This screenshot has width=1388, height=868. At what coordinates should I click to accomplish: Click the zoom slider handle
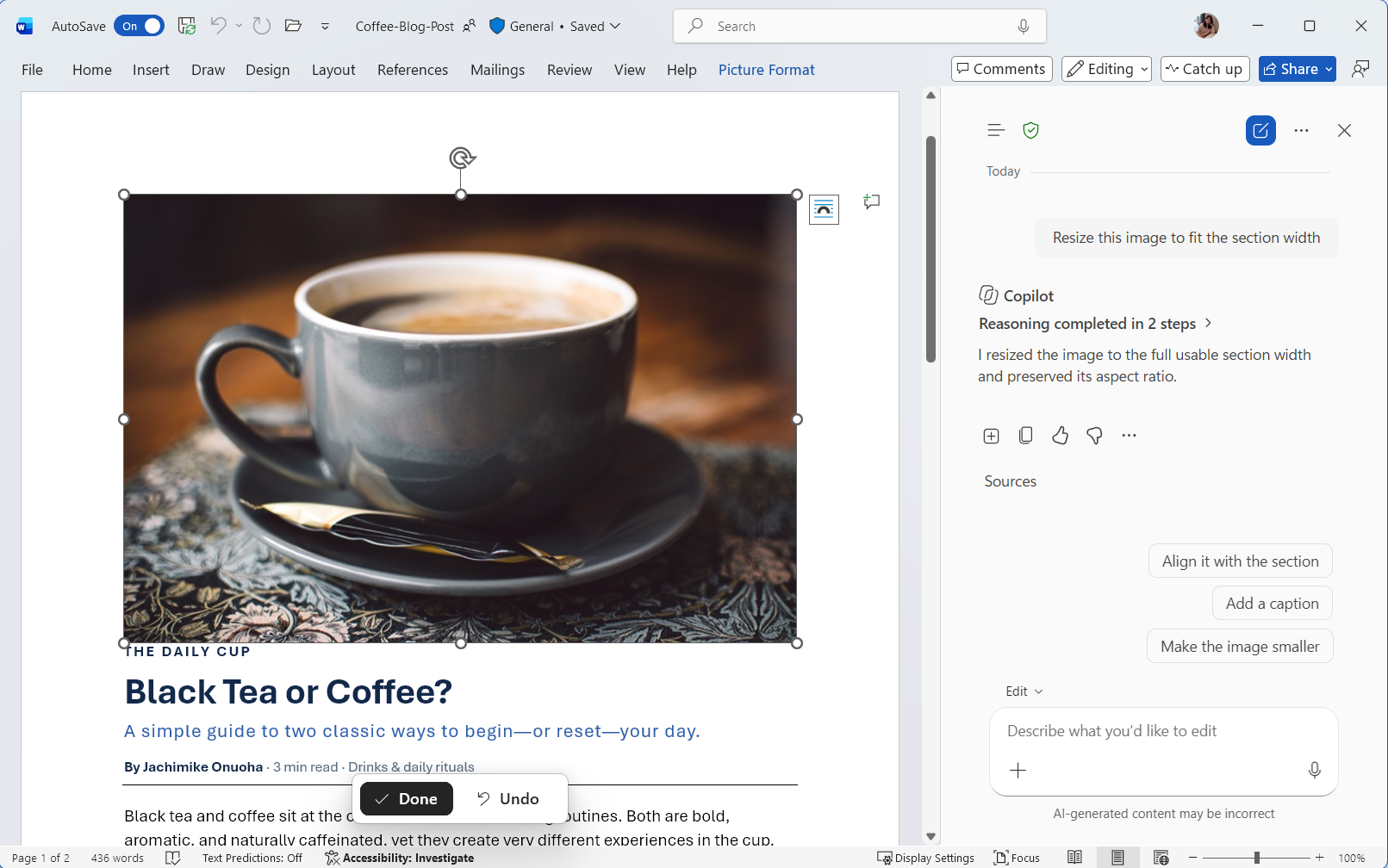point(1257,858)
